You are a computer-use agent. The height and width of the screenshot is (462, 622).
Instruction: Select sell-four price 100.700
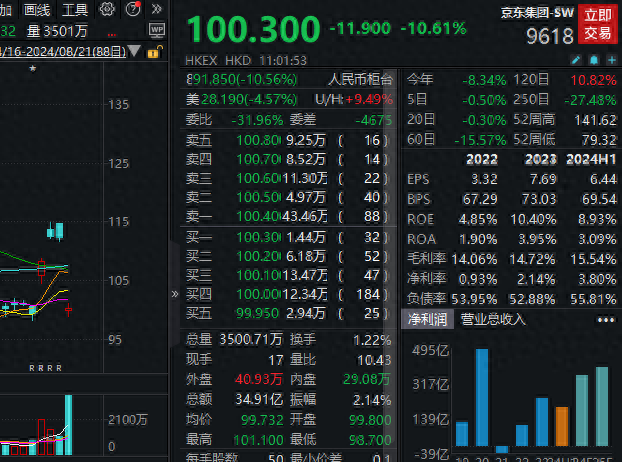pos(258,159)
